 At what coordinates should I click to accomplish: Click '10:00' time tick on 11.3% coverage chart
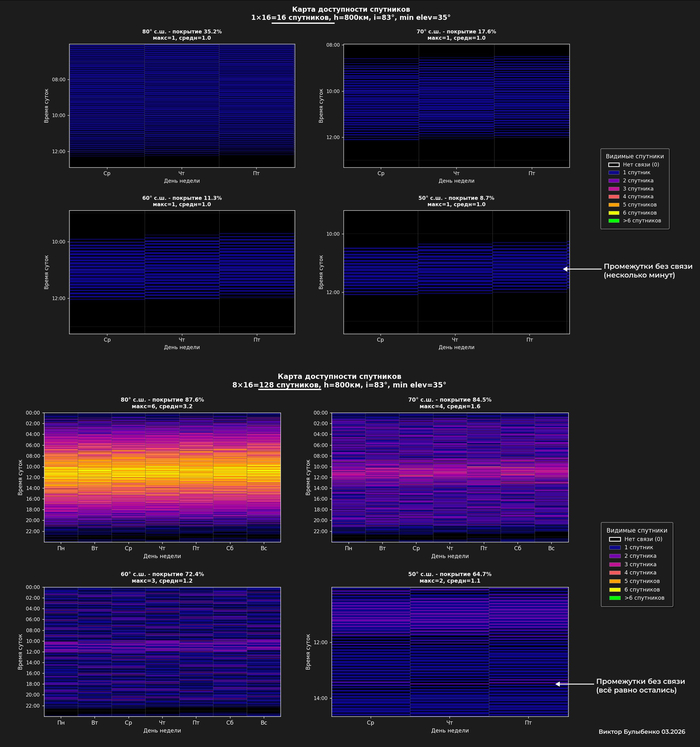click(x=59, y=242)
